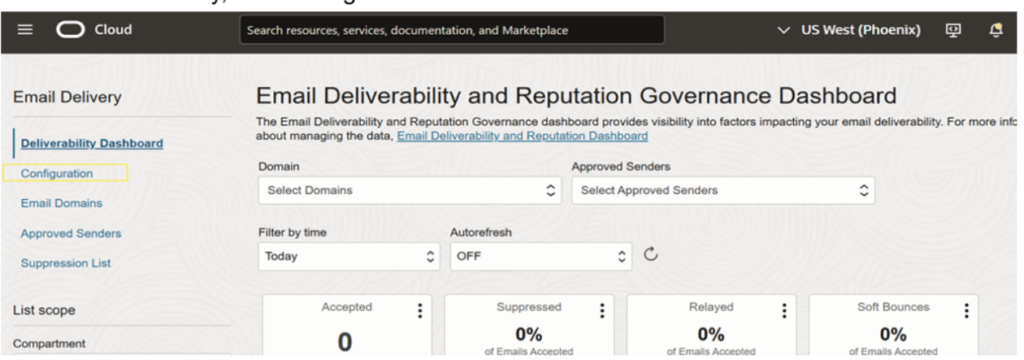
Task: Open the Autorefresh OFF dropdown
Action: click(541, 256)
